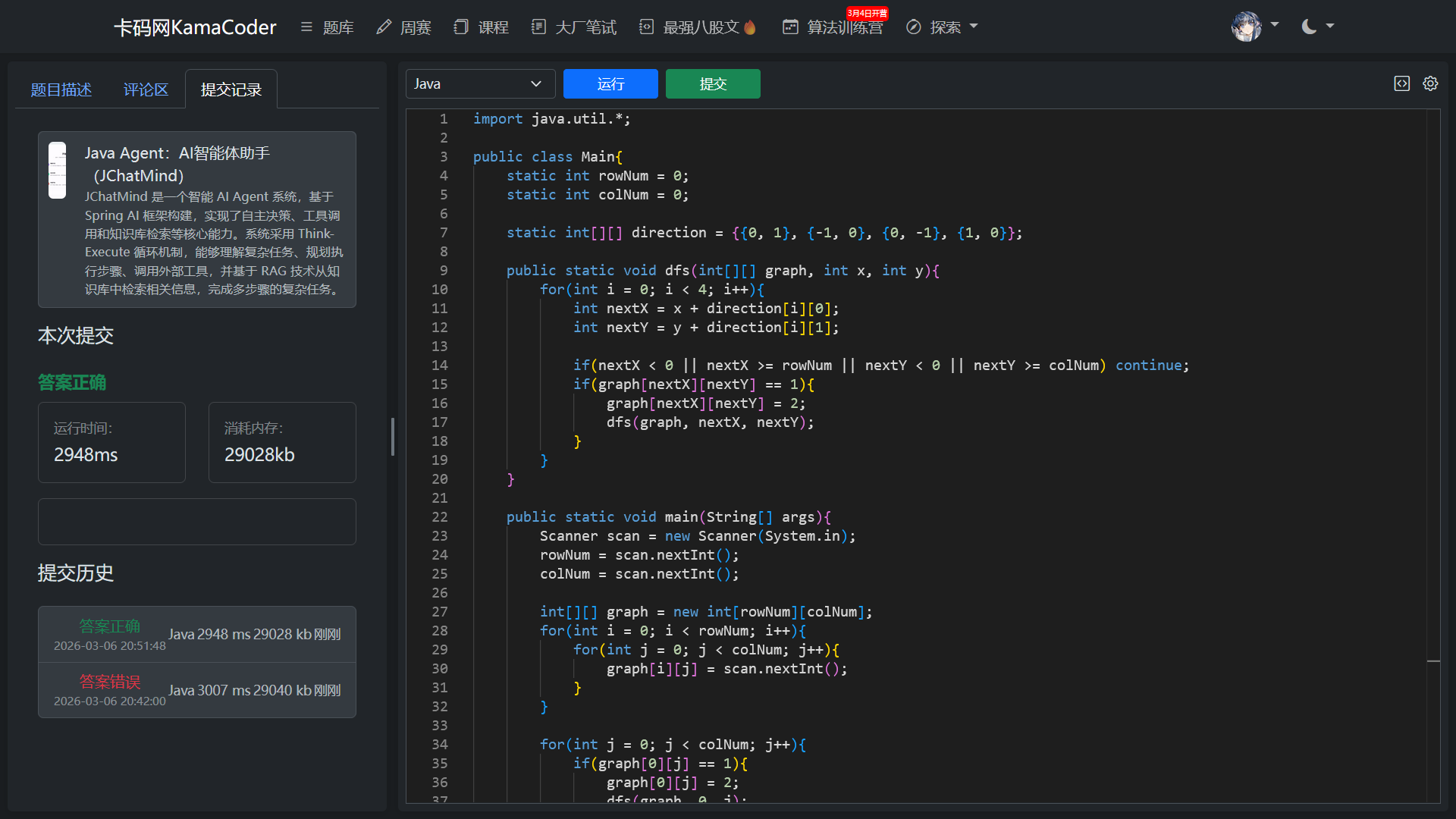Screen dimensions: 1456x819
Task: Click the 大厂笔试 document icon
Action: (x=538, y=27)
